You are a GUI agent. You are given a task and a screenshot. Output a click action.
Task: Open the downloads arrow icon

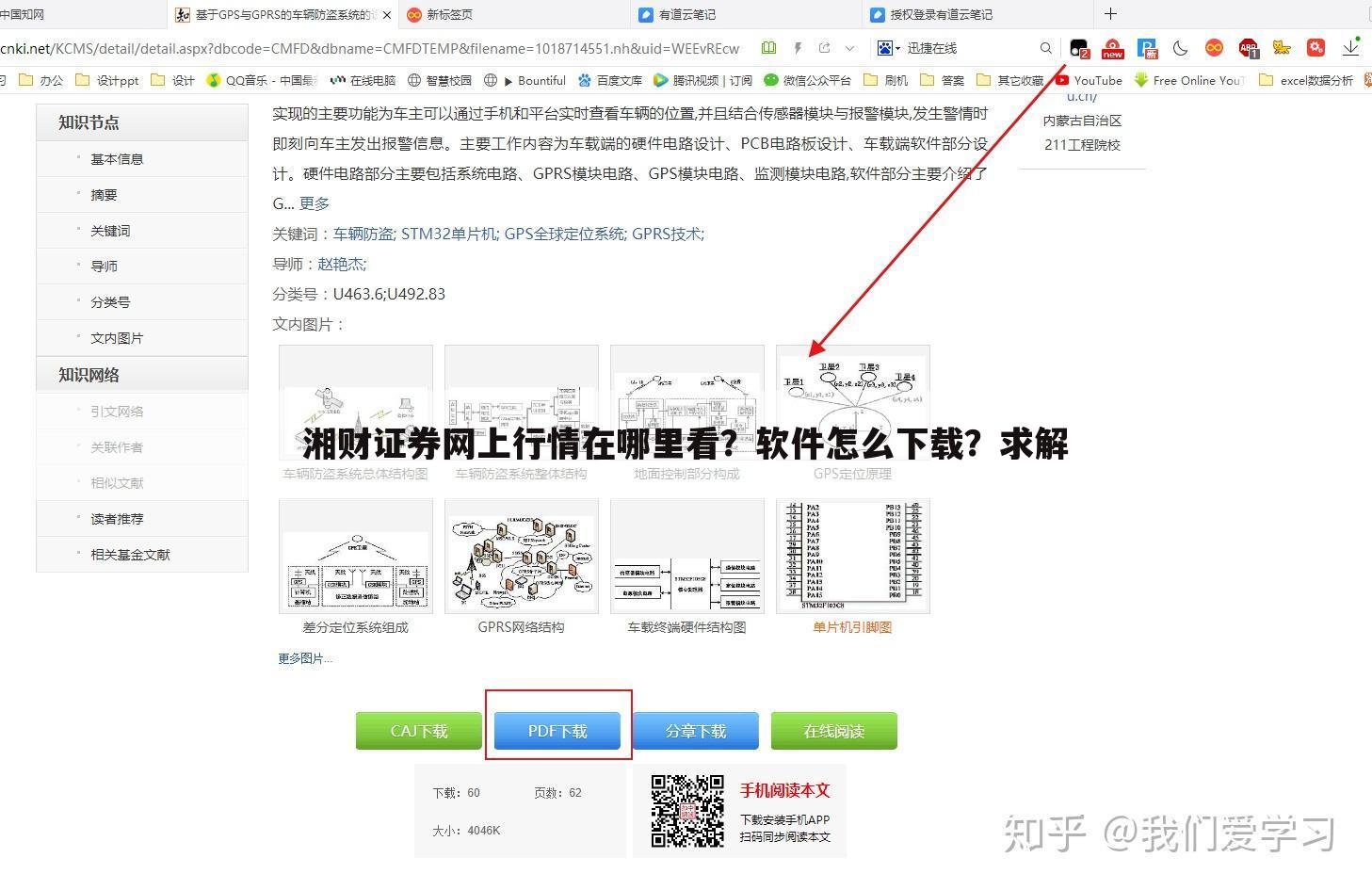point(1351,48)
